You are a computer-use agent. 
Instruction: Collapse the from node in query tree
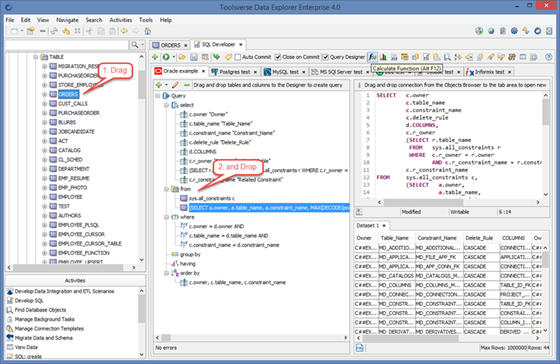click(166, 189)
